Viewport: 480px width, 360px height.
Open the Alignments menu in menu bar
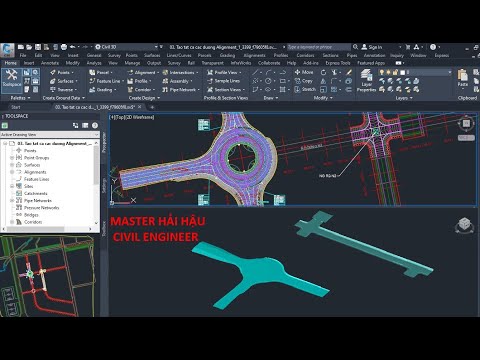click(254, 55)
